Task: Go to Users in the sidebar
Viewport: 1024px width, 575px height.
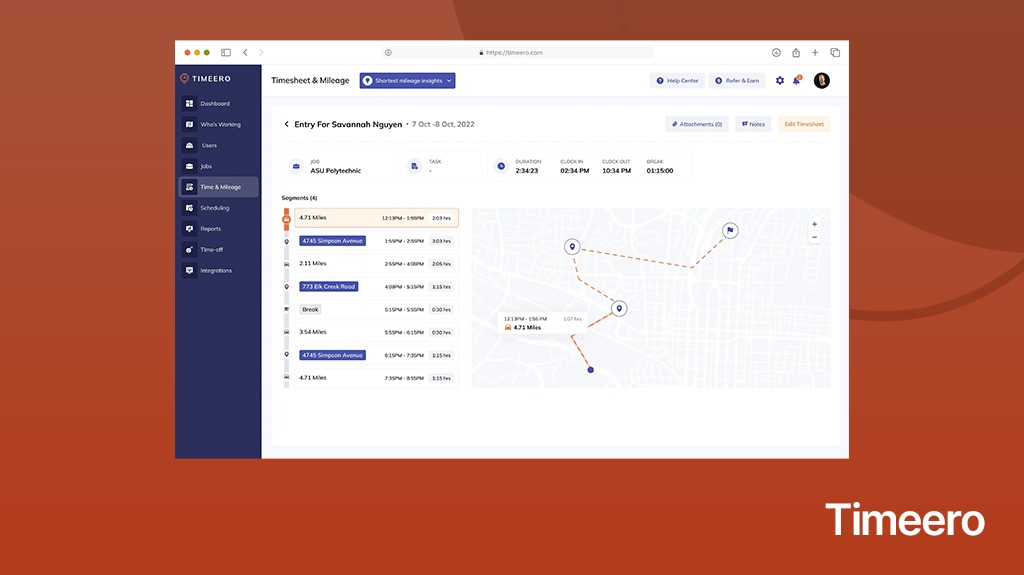Action: coord(217,145)
